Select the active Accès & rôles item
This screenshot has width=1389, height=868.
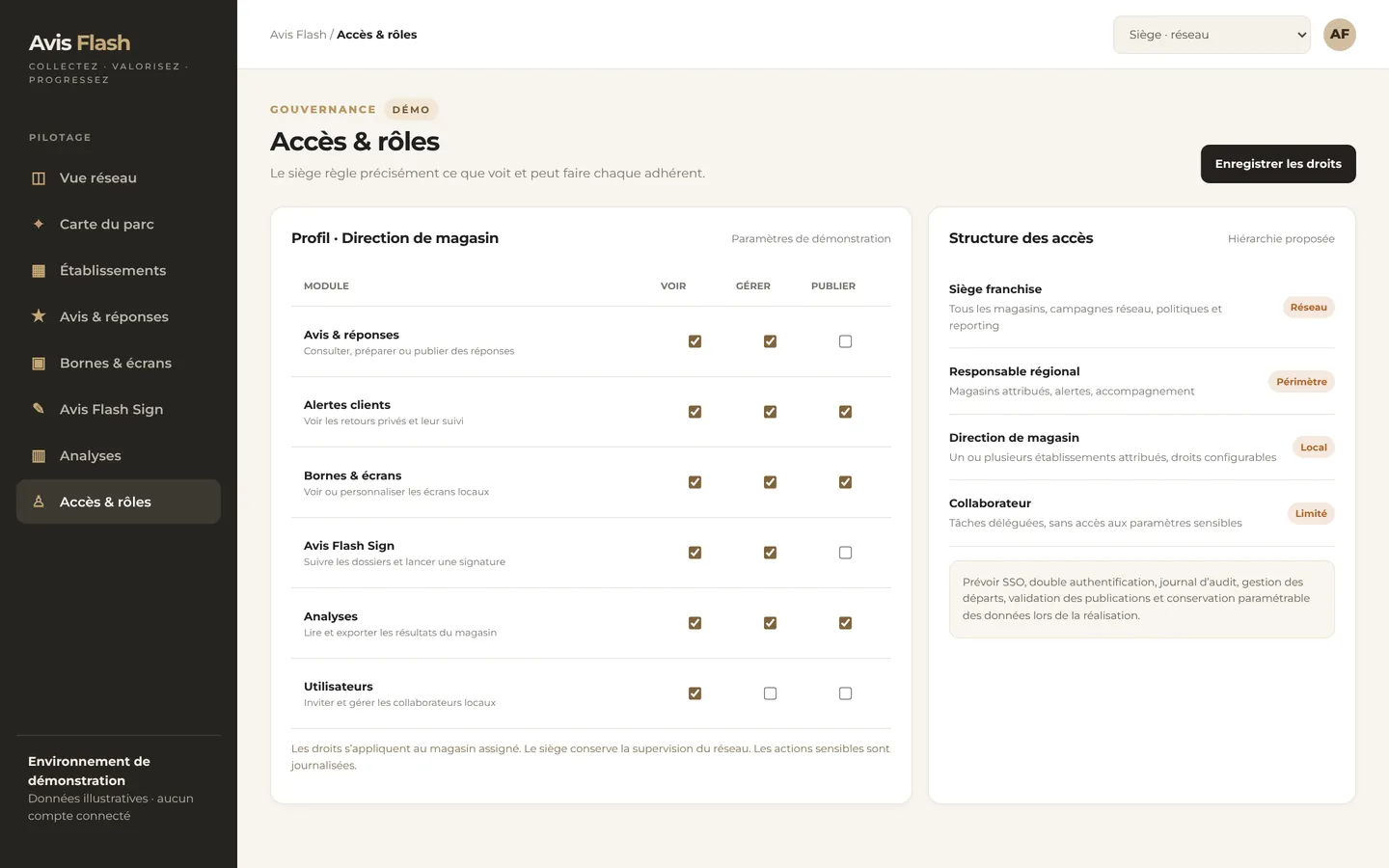click(119, 502)
